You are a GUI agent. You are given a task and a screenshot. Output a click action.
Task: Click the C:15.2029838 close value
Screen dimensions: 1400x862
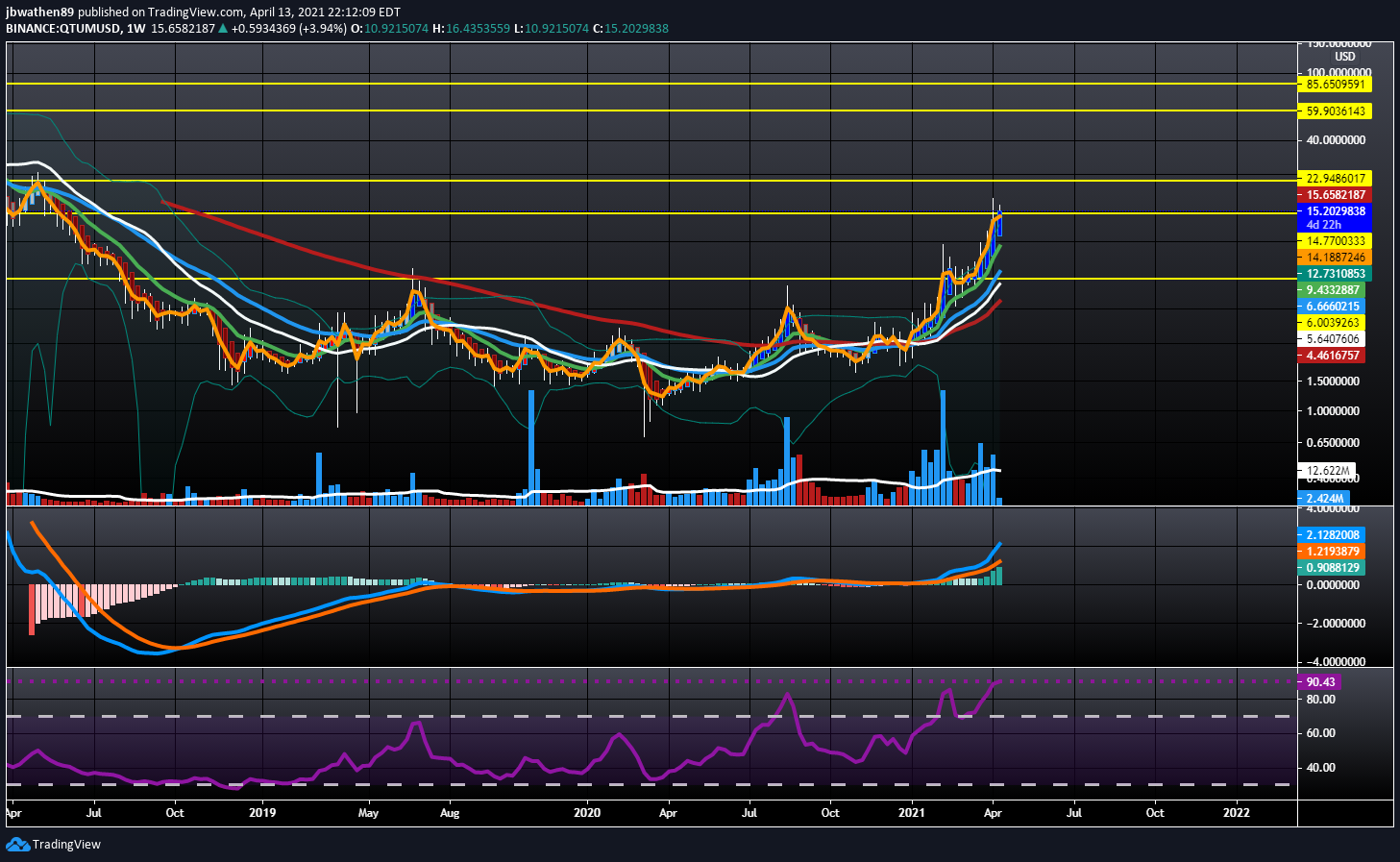coord(630,29)
